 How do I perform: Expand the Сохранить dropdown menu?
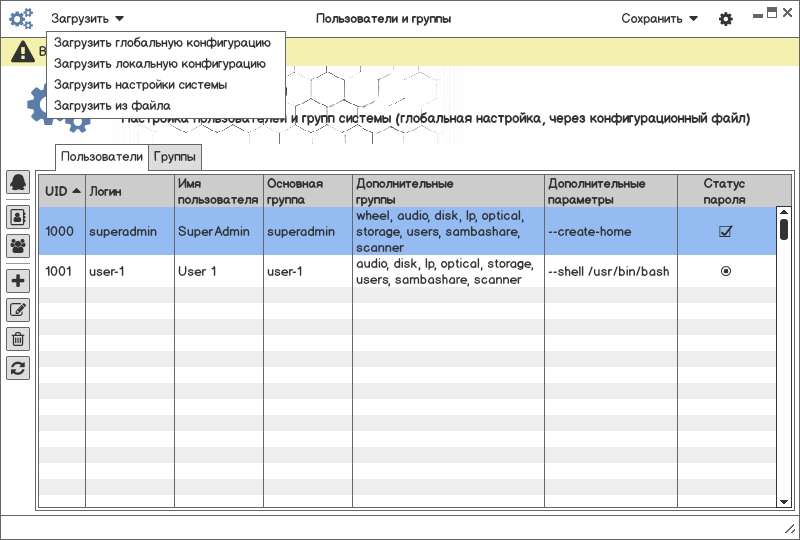coord(660,19)
